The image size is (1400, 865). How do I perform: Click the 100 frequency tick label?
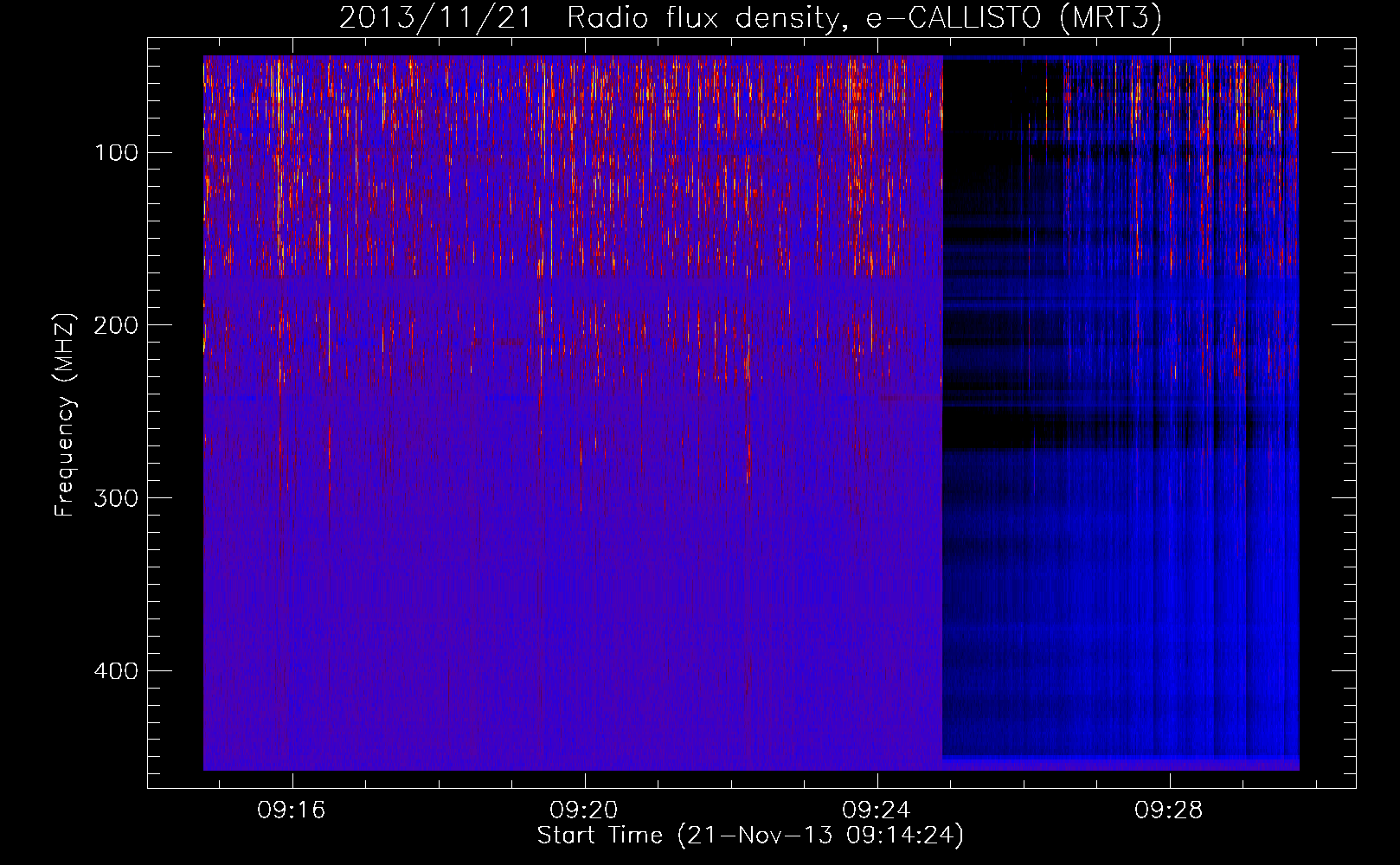click(117, 153)
